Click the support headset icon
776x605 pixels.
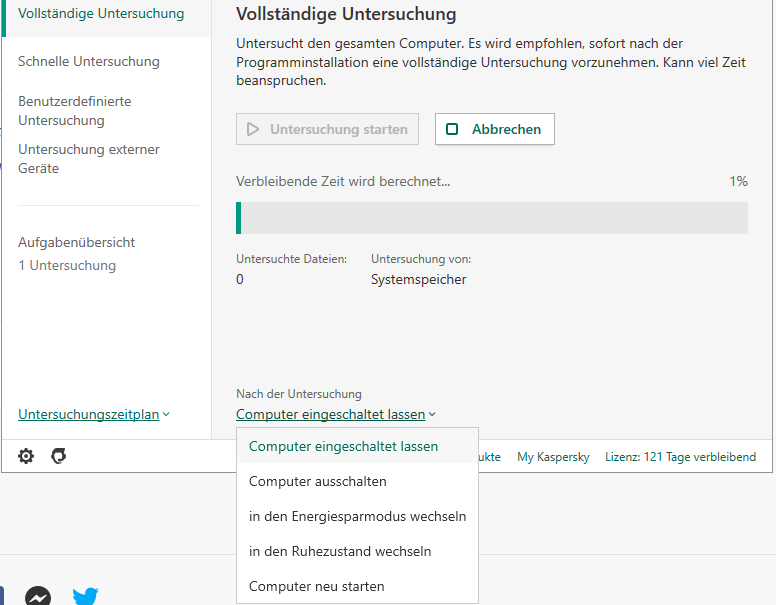pyautogui.click(x=59, y=456)
